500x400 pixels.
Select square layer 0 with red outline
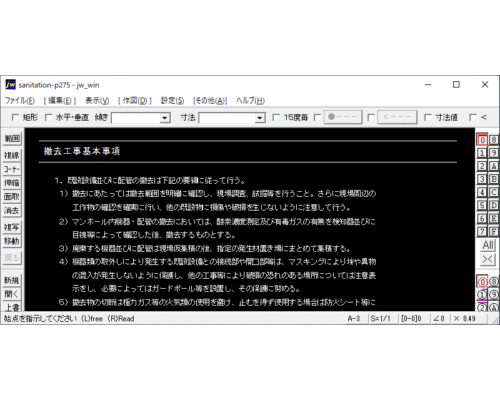click(482, 140)
